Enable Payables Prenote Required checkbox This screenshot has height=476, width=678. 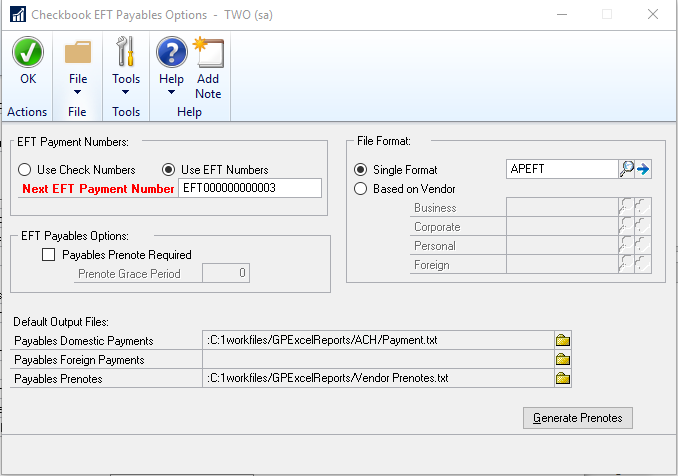[48, 254]
